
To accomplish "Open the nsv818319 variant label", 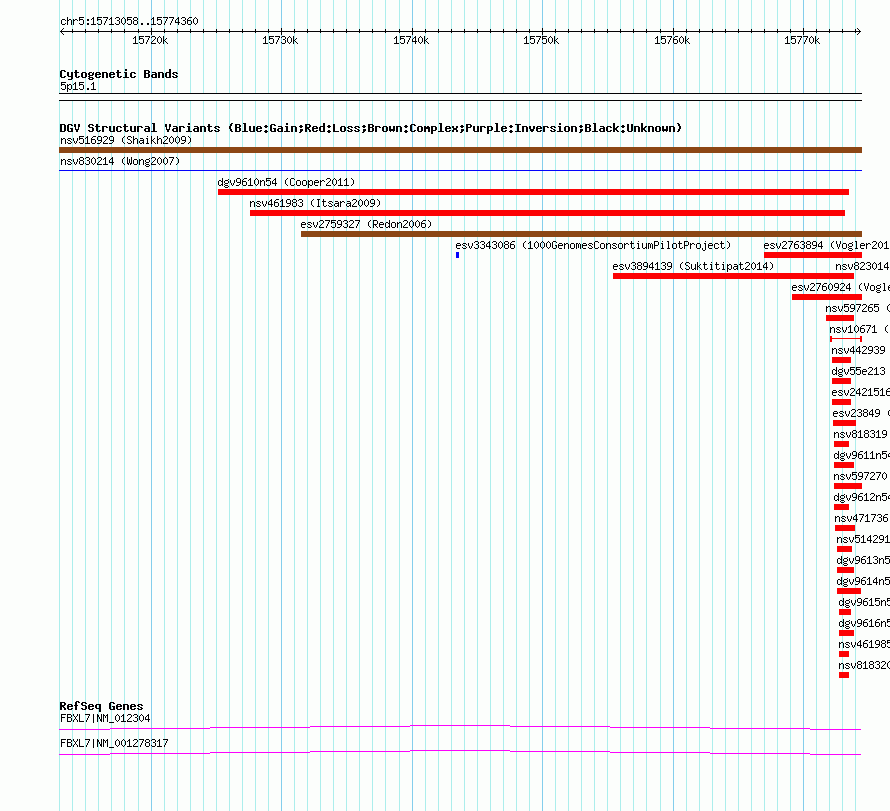I will pyautogui.click(x=860, y=434).
